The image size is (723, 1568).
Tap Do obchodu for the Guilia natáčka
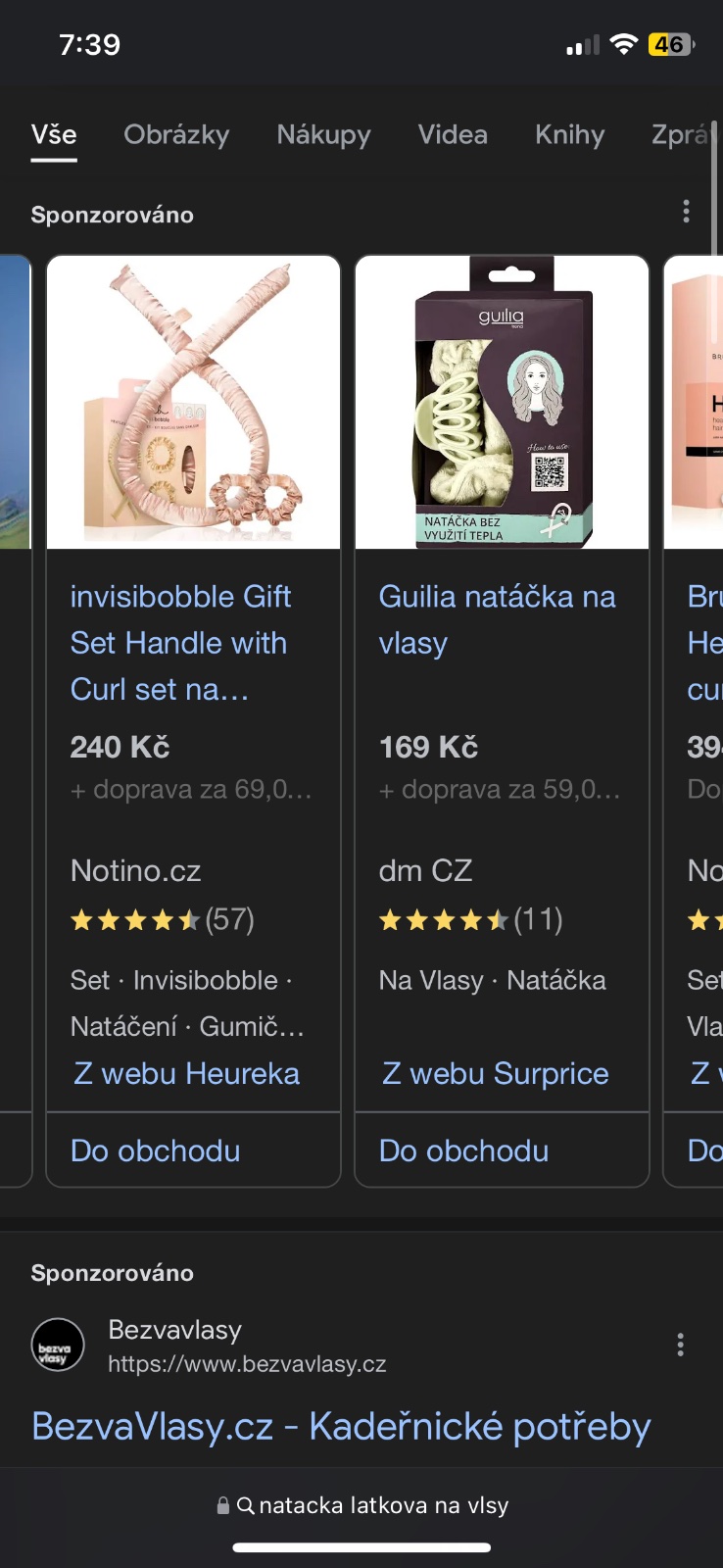(464, 1151)
